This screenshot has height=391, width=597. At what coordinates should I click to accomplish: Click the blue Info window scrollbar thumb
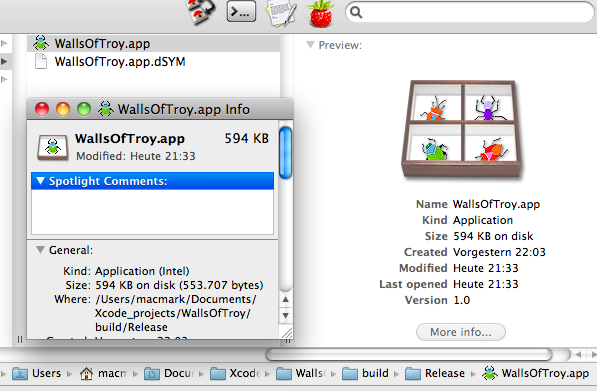pos(285,153)
